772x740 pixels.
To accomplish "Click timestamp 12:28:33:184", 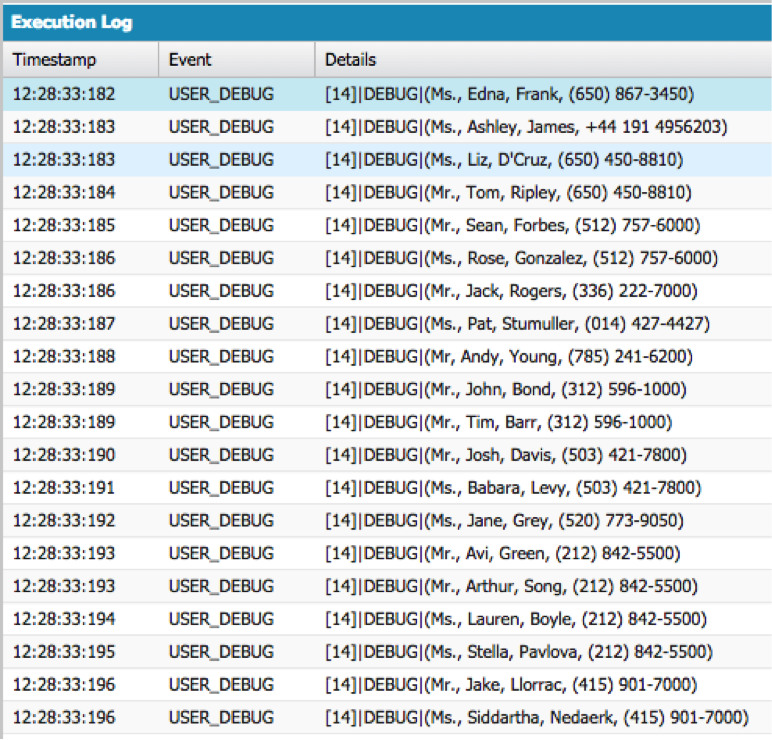I will tap(64, 193).
